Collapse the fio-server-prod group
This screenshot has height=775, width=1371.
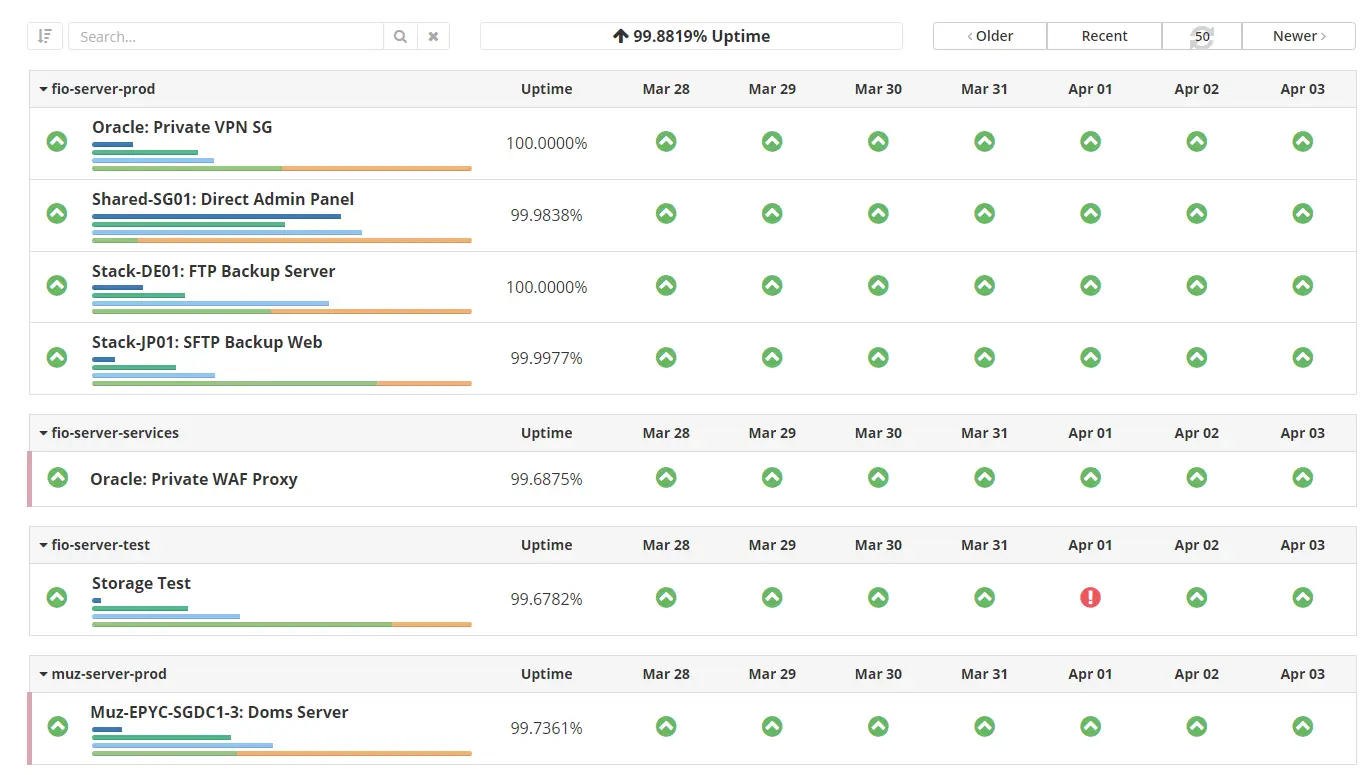[43, 88]
